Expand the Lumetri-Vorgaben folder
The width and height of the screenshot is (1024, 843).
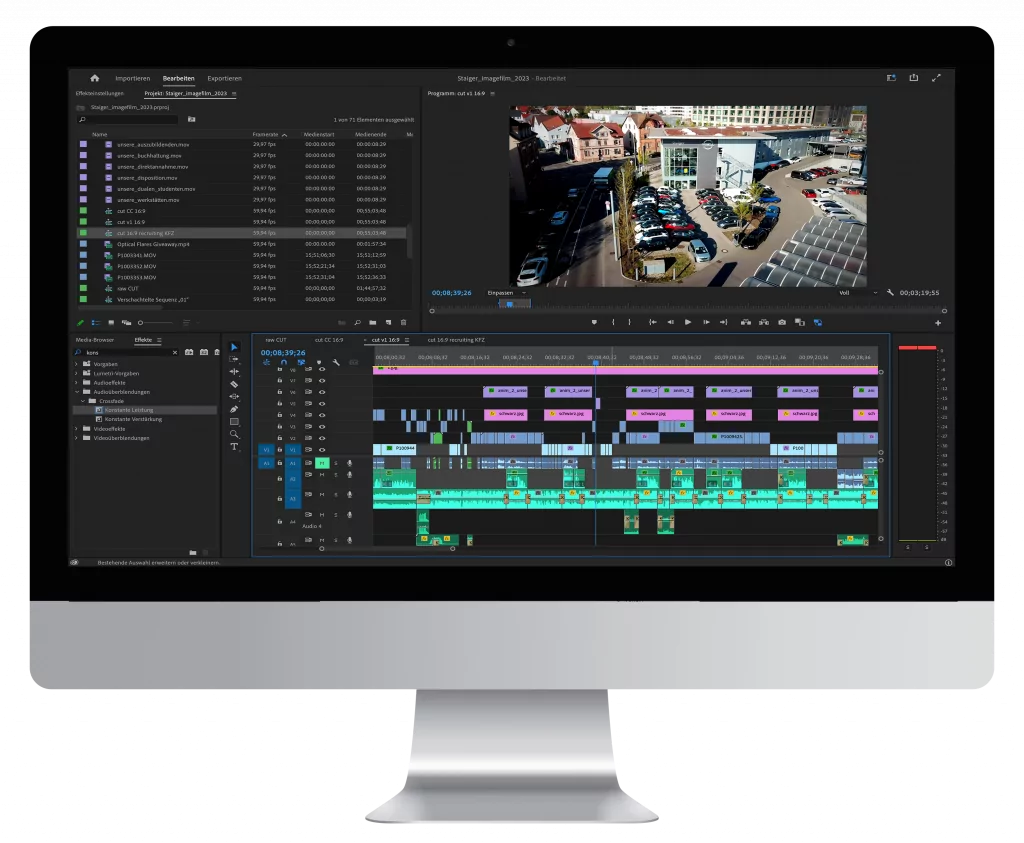[x=77, y=374]
